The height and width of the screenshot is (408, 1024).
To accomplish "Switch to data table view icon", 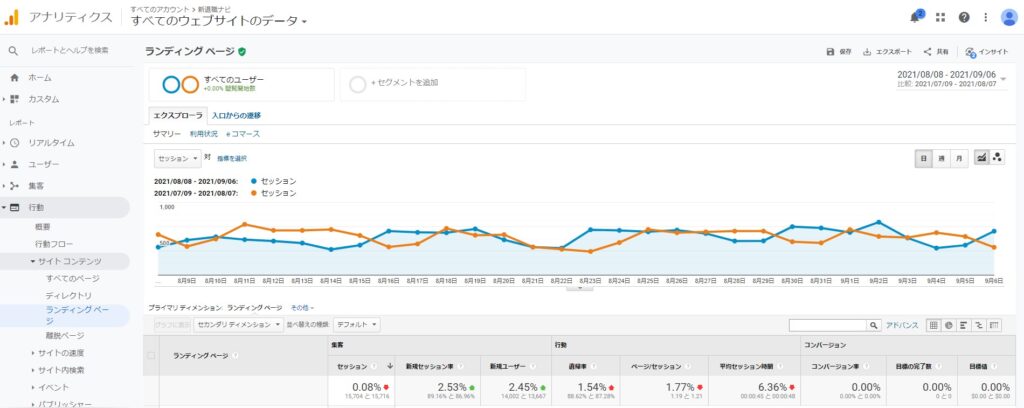I will [x=933, y=325].
